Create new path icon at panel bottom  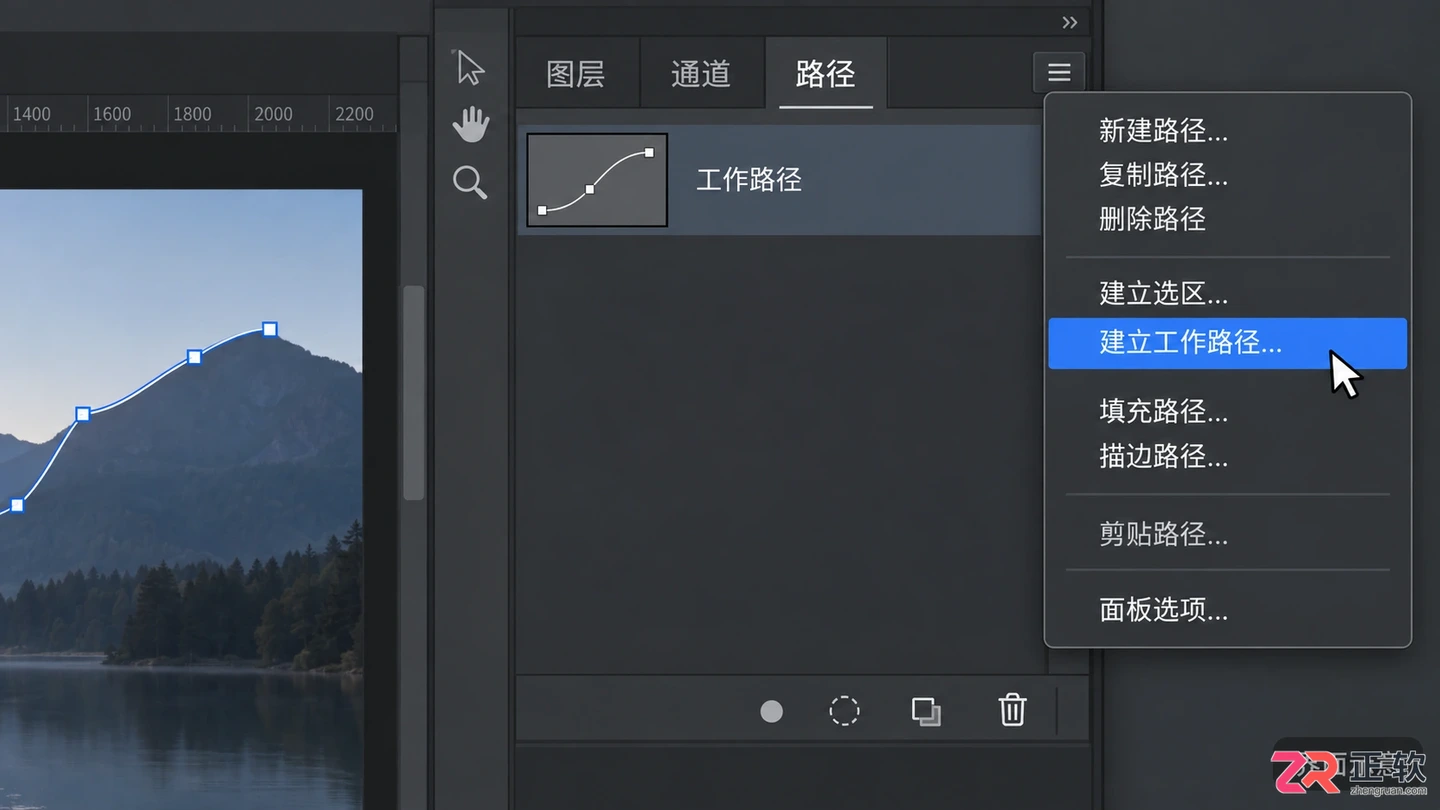click(x=926, y=711)
